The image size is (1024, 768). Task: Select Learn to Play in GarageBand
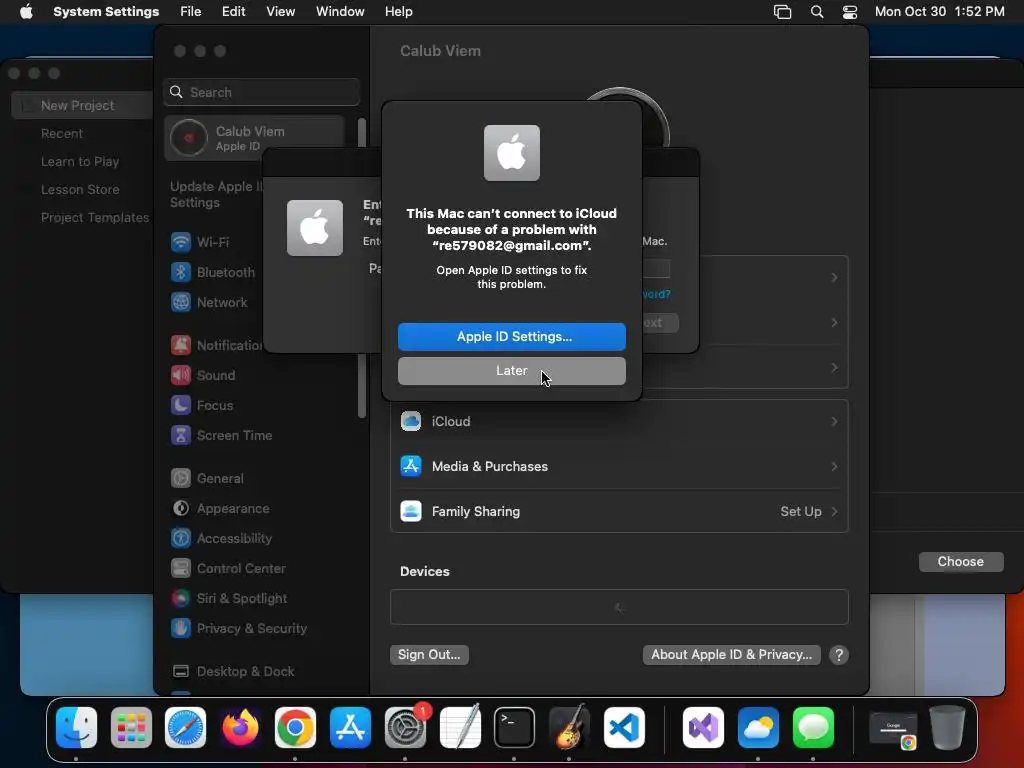click(x=80, y=161)
